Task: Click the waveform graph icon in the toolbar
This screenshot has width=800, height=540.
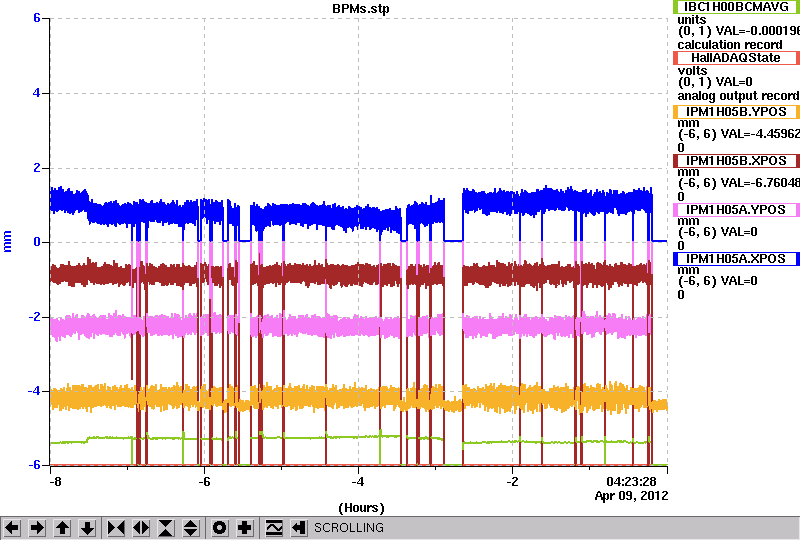Action: (274, 528)
